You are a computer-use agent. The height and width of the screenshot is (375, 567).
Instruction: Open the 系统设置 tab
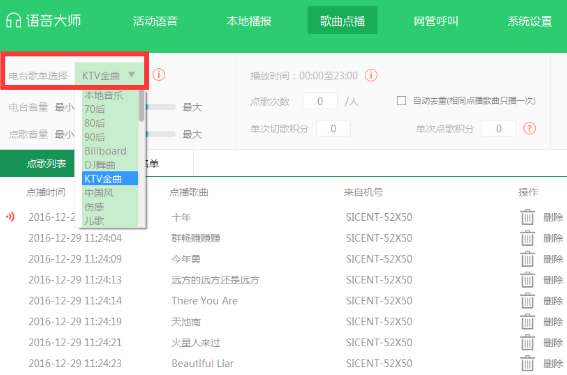[530, 21]
